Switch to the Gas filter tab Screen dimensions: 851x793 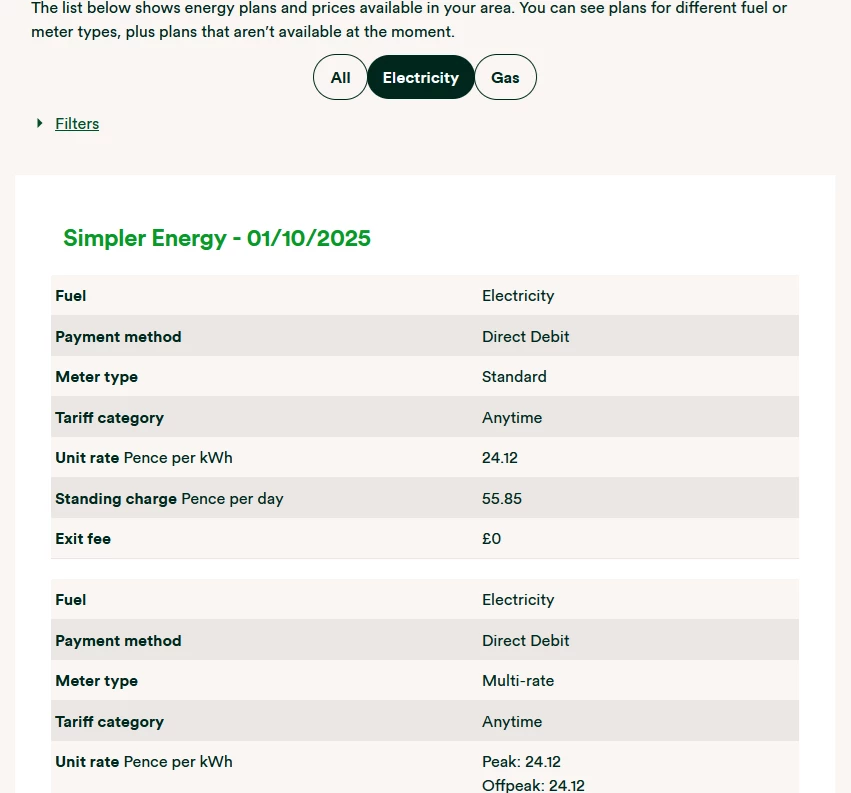505,77
